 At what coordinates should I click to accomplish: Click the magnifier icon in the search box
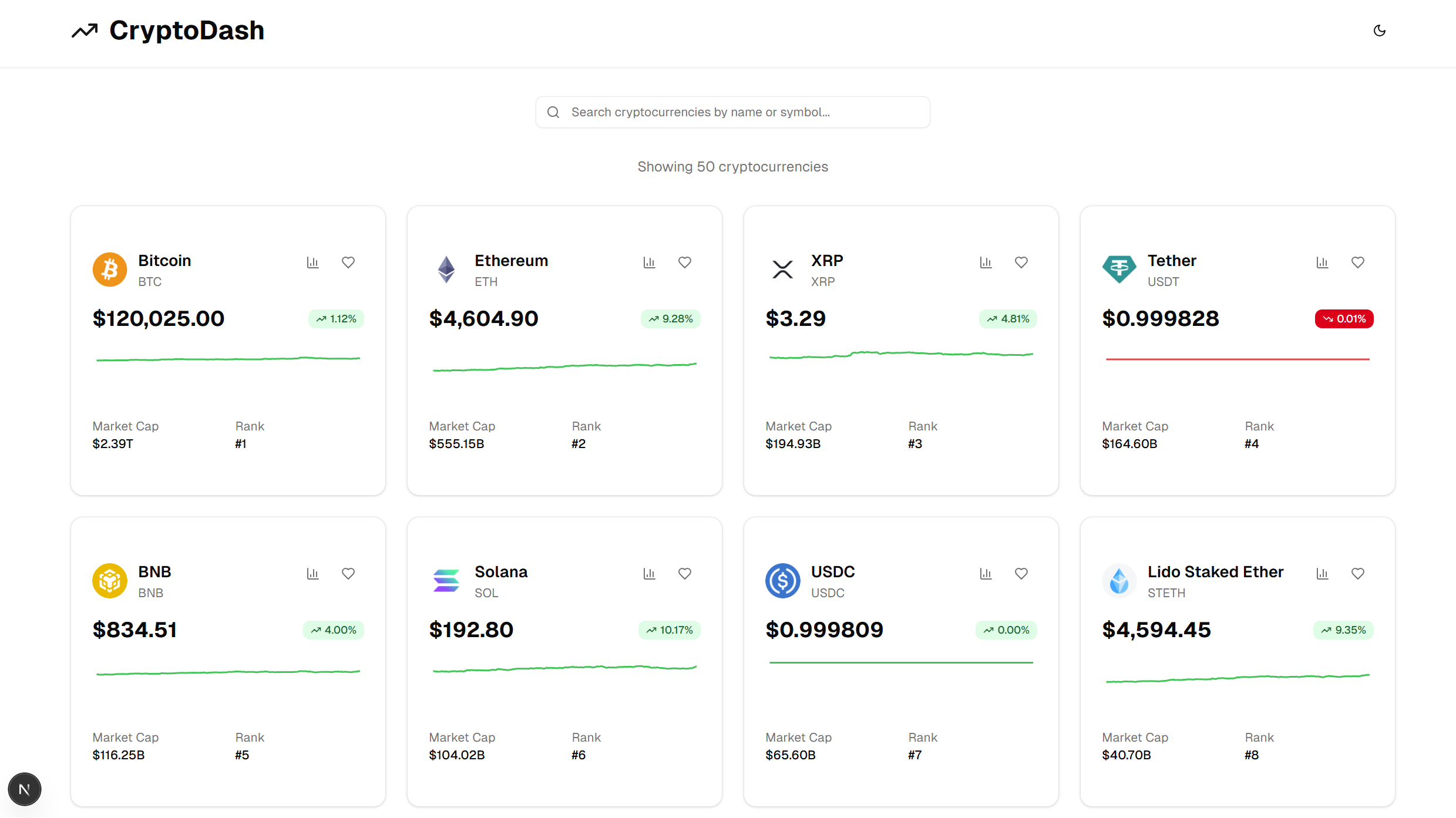[553, 112]
